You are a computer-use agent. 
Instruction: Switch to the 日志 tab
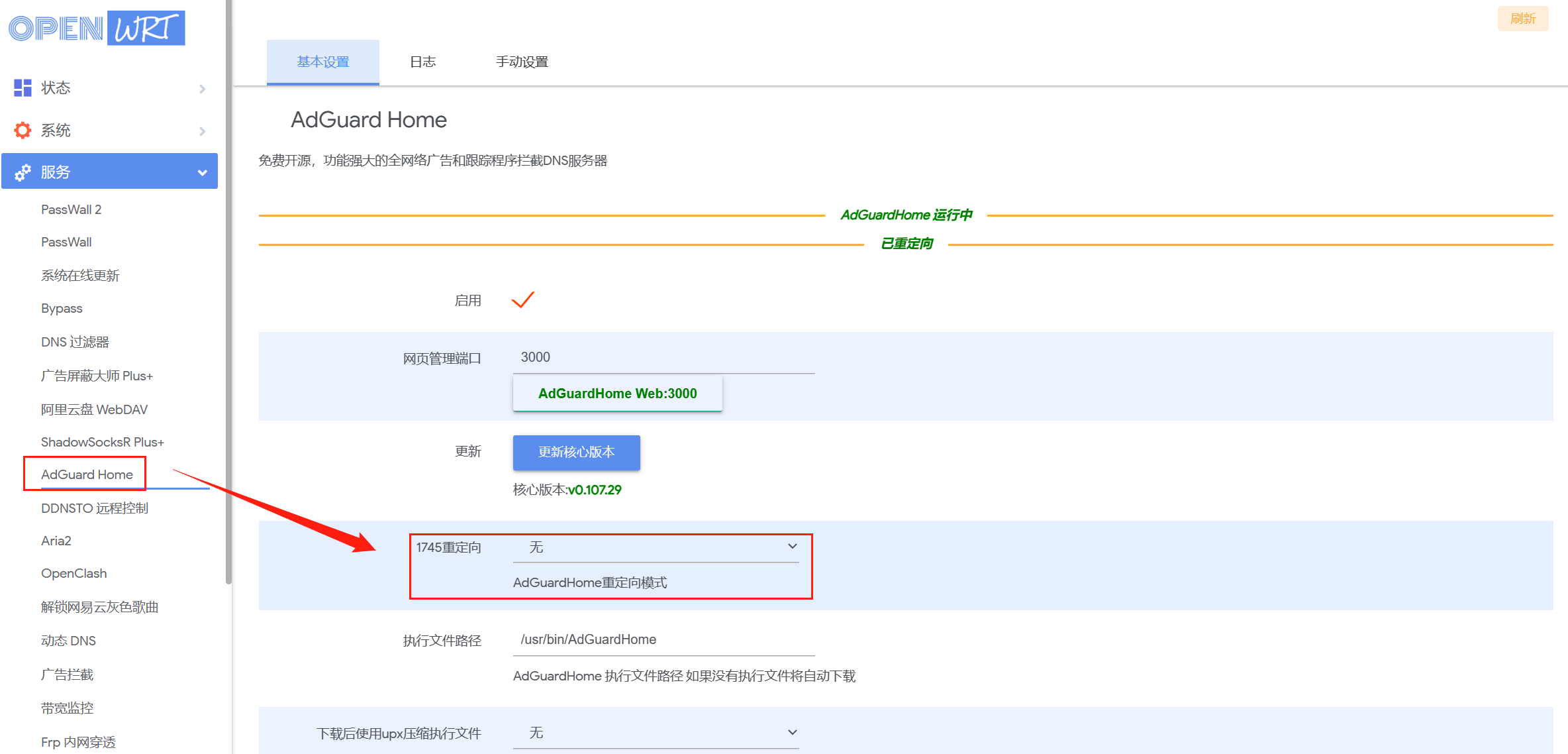422,62
